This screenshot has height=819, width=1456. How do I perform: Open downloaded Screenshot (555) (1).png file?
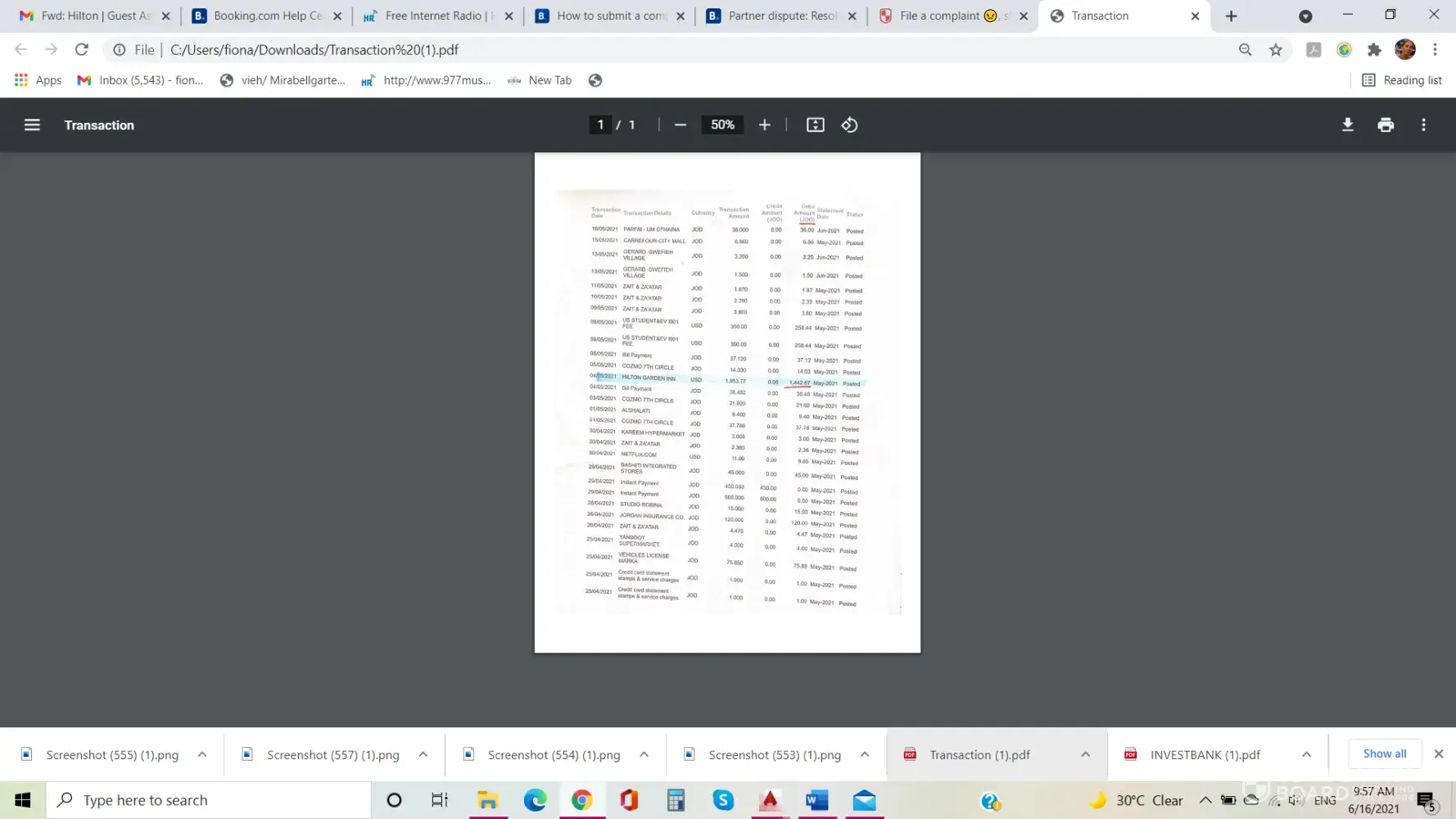click(x=112, y=754)
